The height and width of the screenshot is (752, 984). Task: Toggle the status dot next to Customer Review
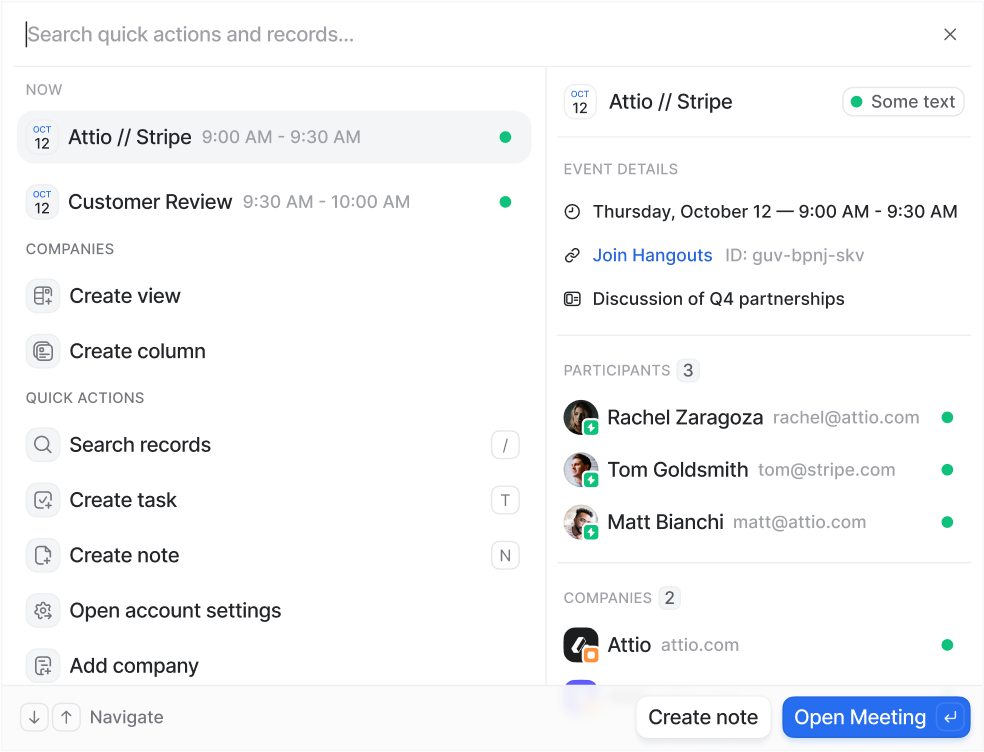click(505, 202)
